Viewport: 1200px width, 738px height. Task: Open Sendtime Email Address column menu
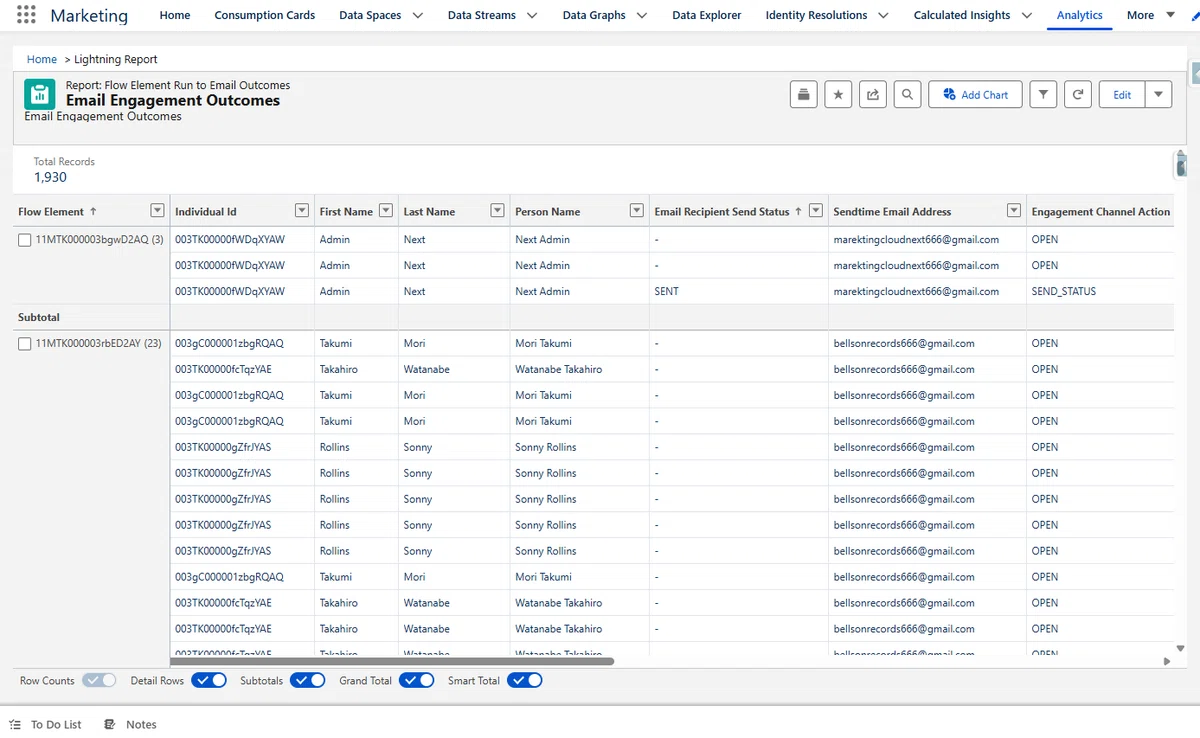click(1014, 211)
